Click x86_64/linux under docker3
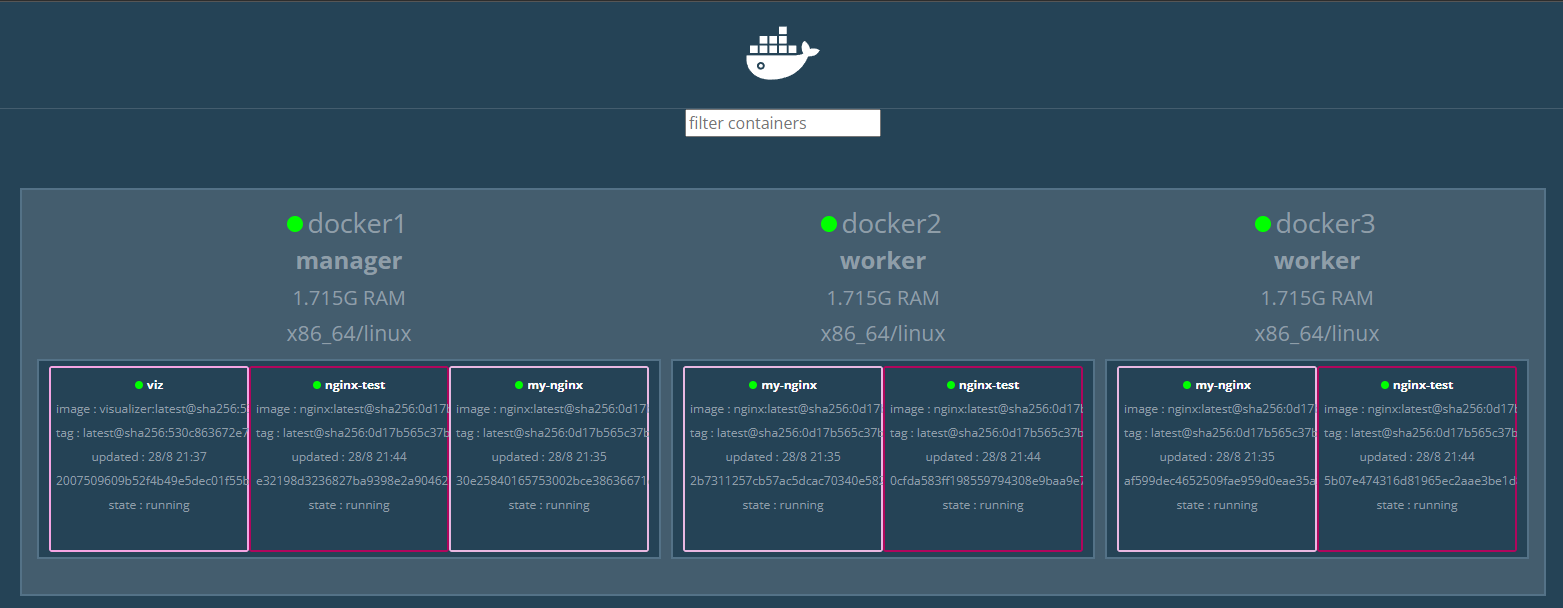The image size is (1563, 608). (1317, 334)
